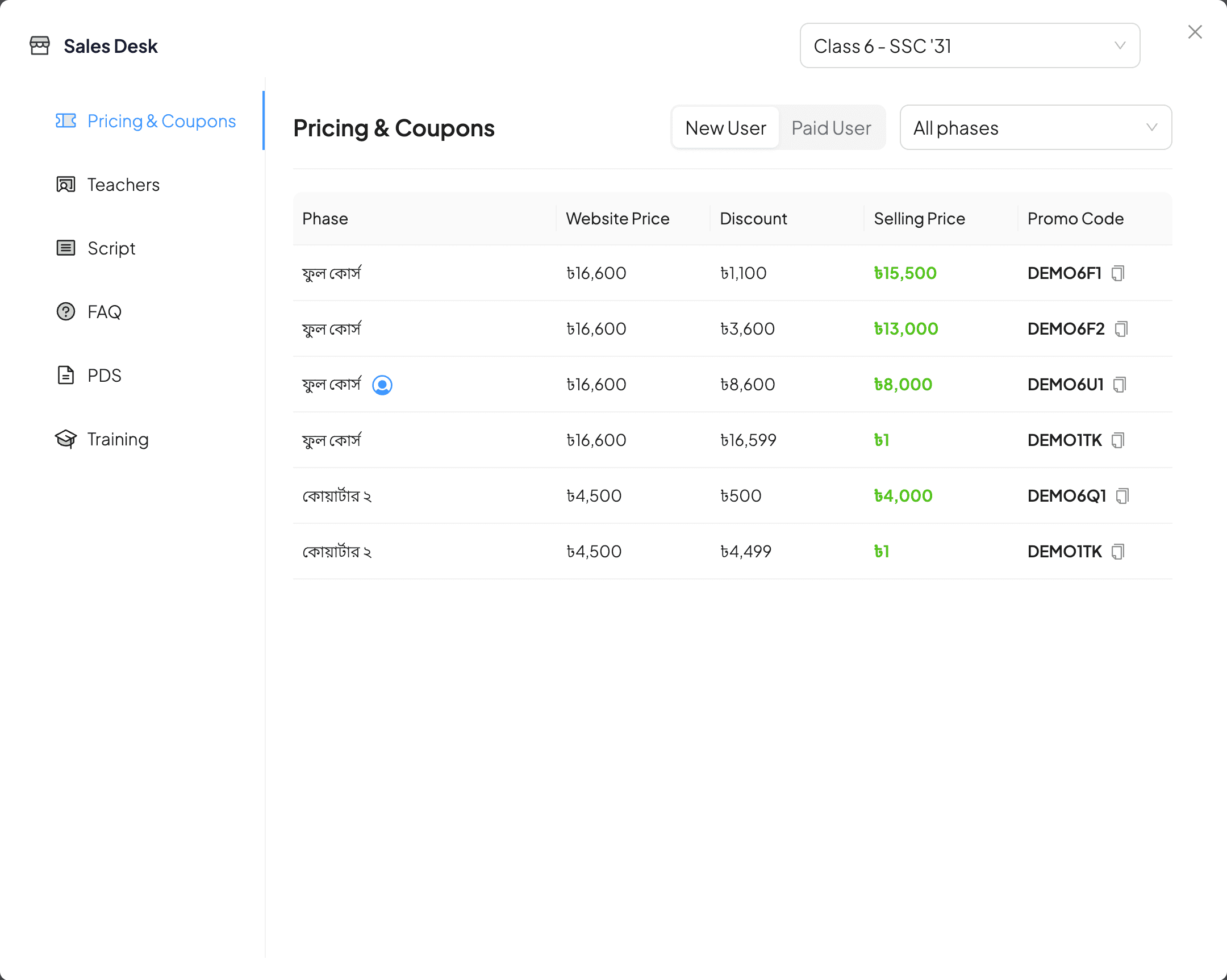1227x980 pixels.
Task: Click the Sales Desk title text
Action: tap(110, 46)
